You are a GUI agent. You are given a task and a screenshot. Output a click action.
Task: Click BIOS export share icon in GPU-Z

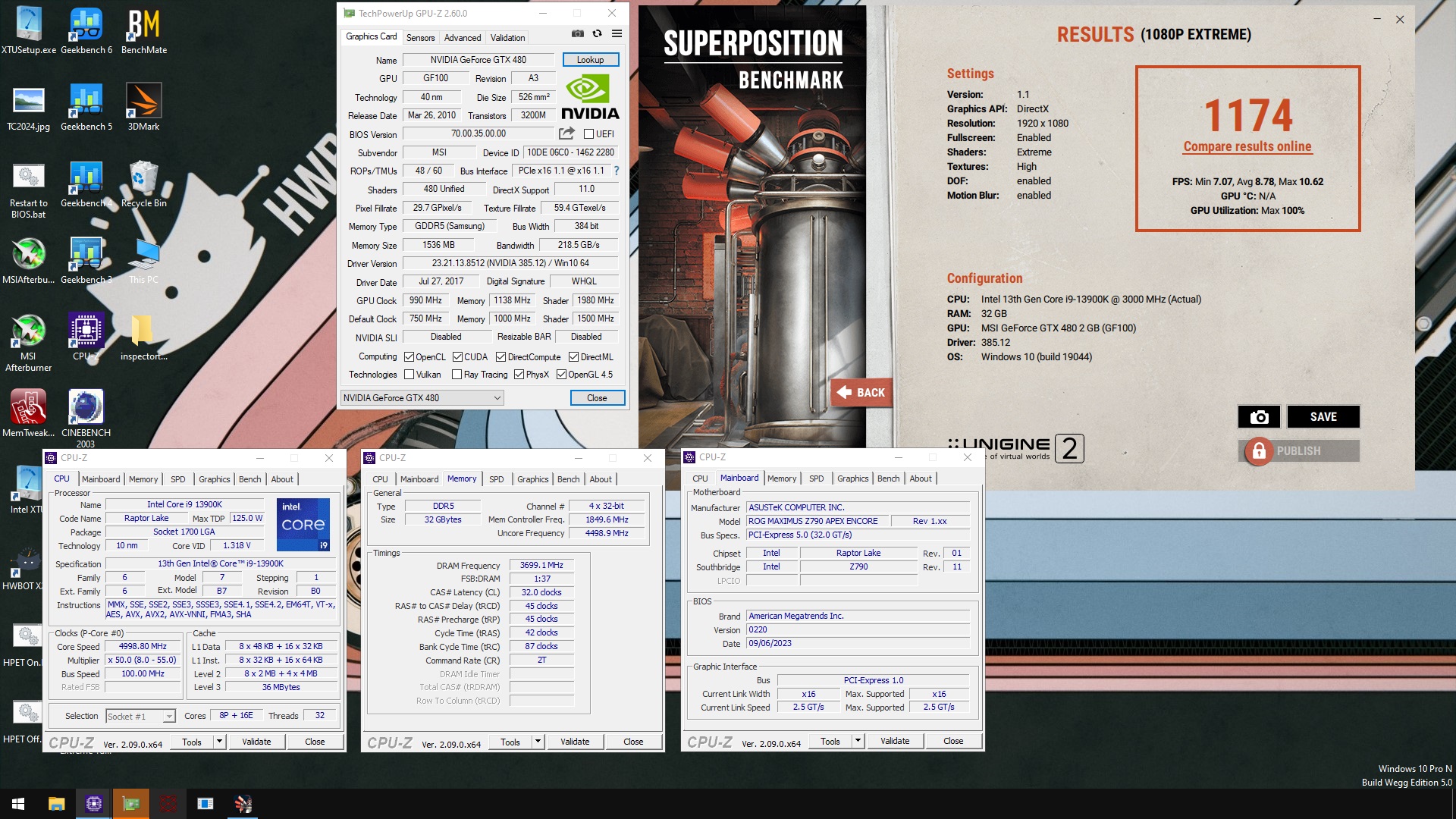[x=566, y=133]
